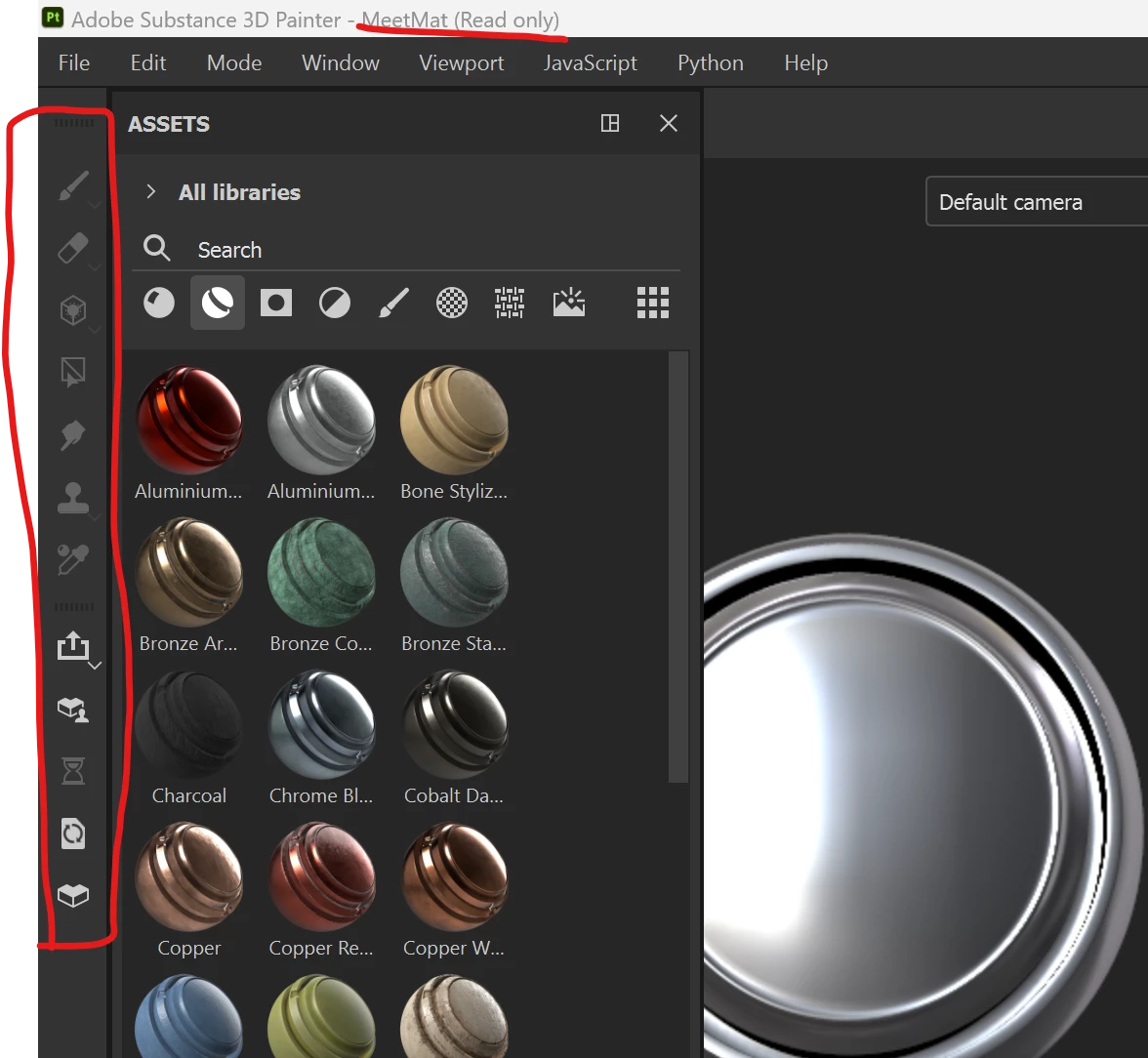Expand Paint brush tool options arrow

95,206
